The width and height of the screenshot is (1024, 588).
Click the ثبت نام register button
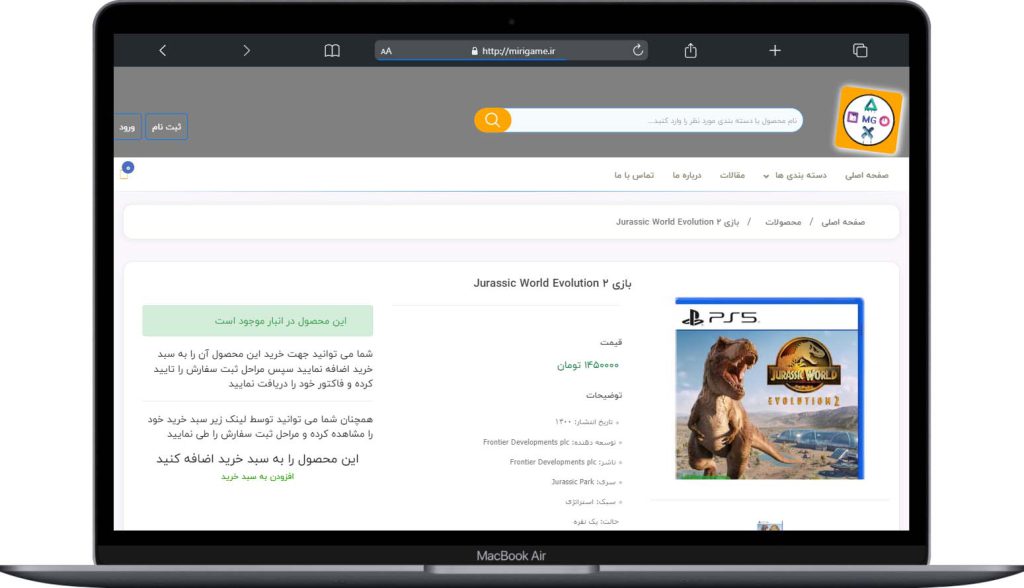(x=166, y=127)
